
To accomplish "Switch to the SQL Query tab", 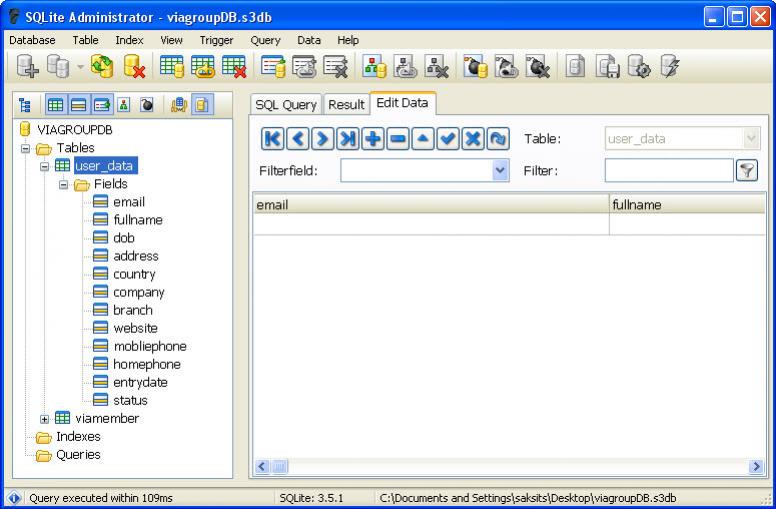I will click(x=286, y=105).
